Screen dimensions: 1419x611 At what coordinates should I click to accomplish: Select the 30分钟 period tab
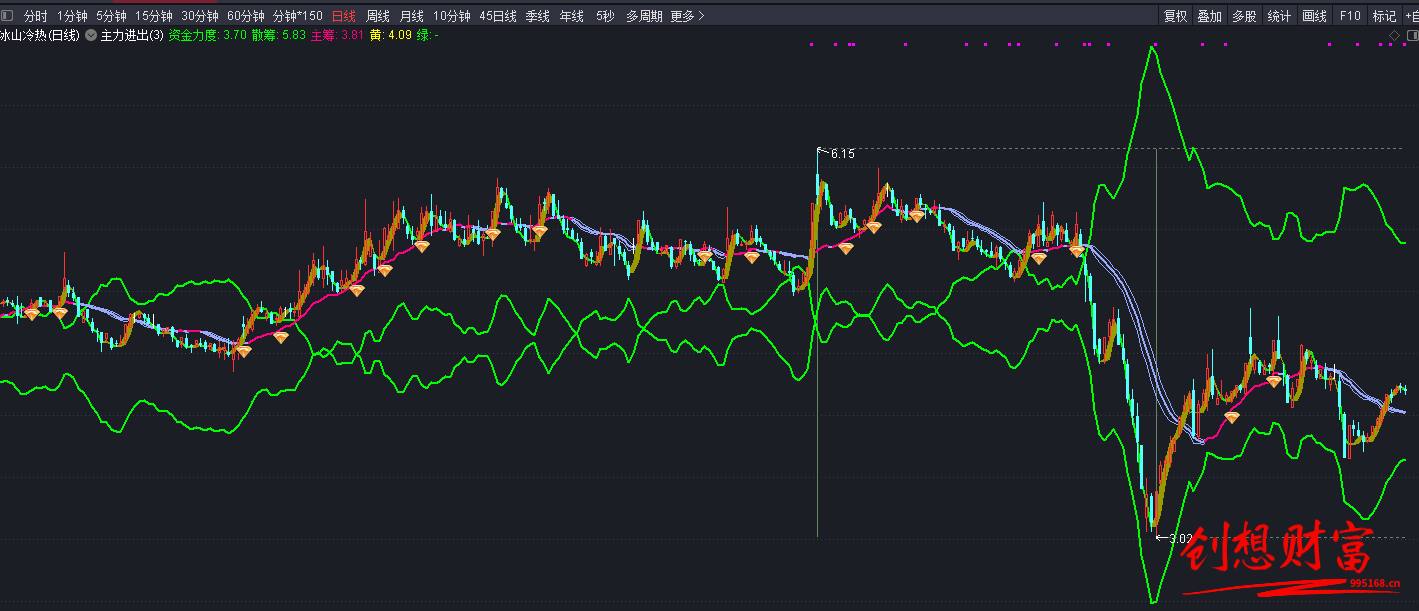pyautogui.click(x=200, y=16)
